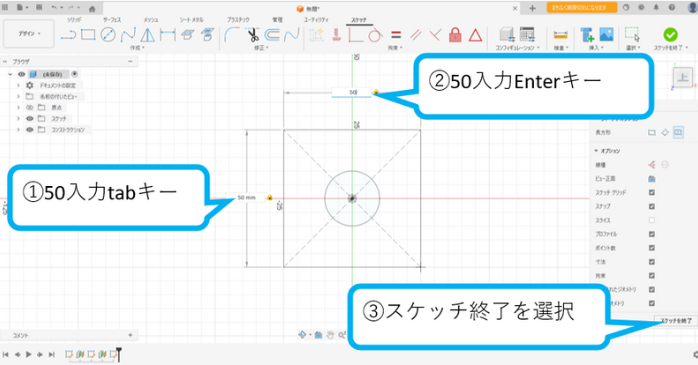Click the Insert Derive icon
The image size is (698, 365).
pos(587,34)
